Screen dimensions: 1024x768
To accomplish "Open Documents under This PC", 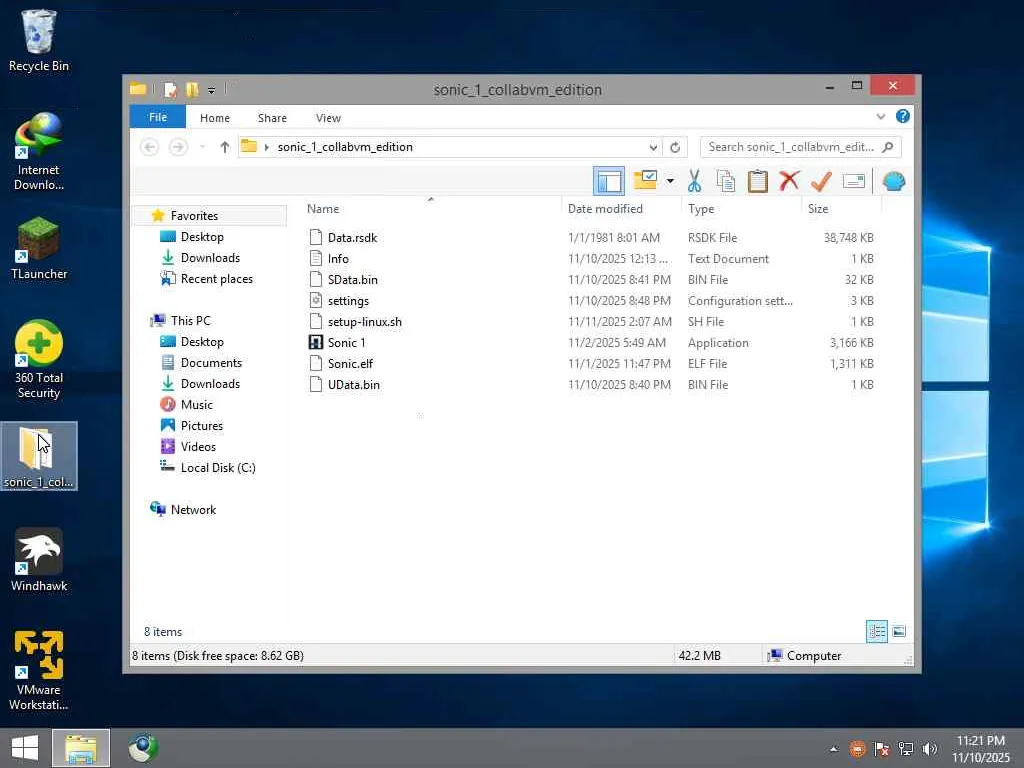I will [x=211, y=362].
